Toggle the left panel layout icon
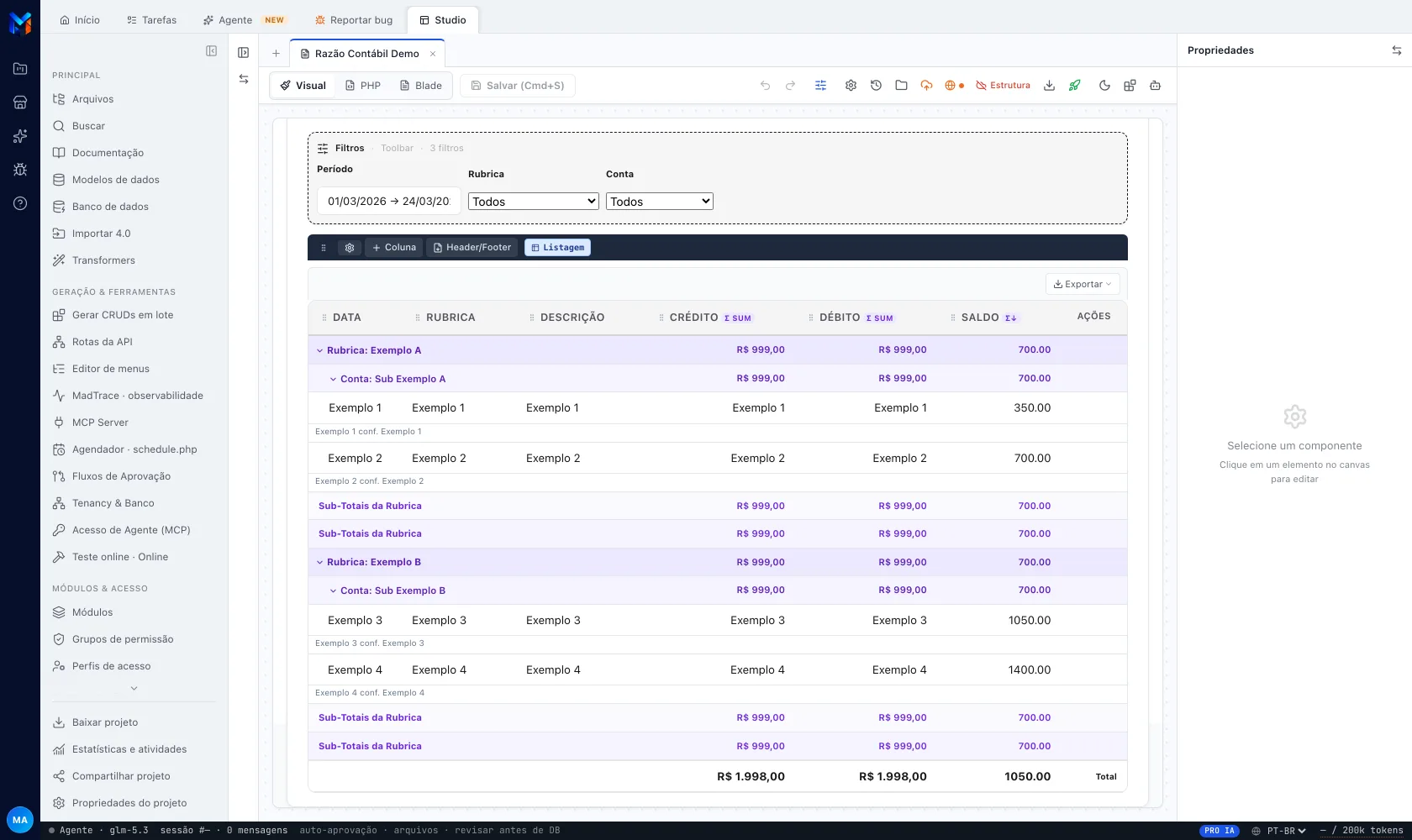1412x840 pixels. [243, 53]
